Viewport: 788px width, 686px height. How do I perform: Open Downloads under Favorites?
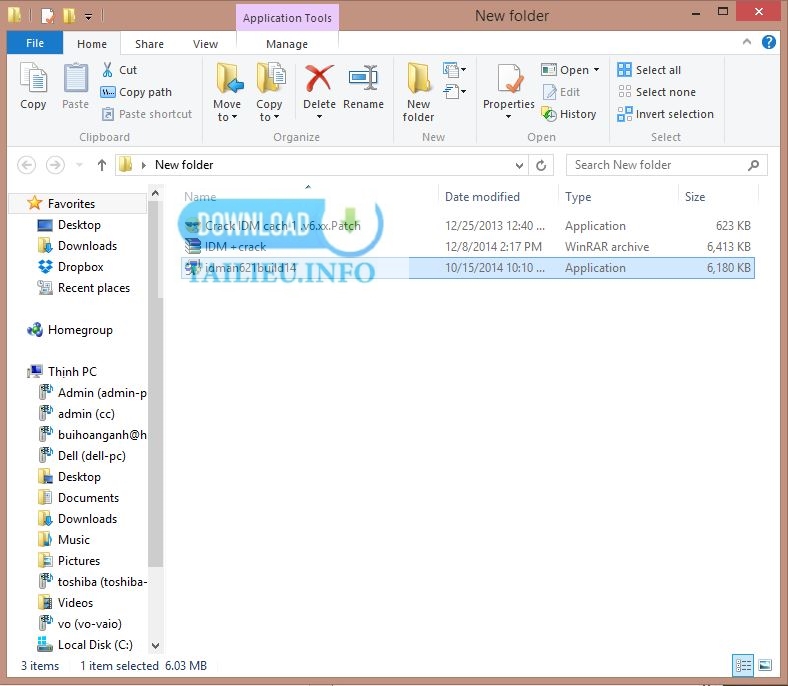pos(87,246)
